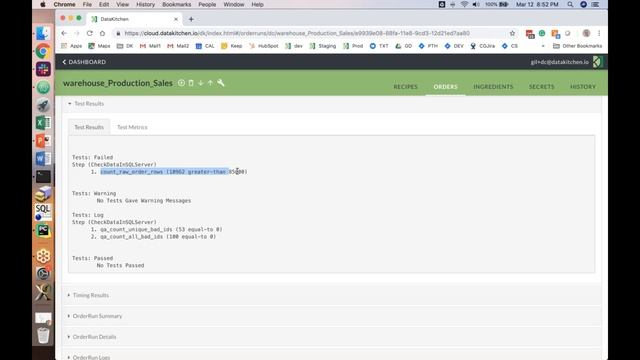Click the "No Tests Gave Warning Messages" text

pos(144,201)
